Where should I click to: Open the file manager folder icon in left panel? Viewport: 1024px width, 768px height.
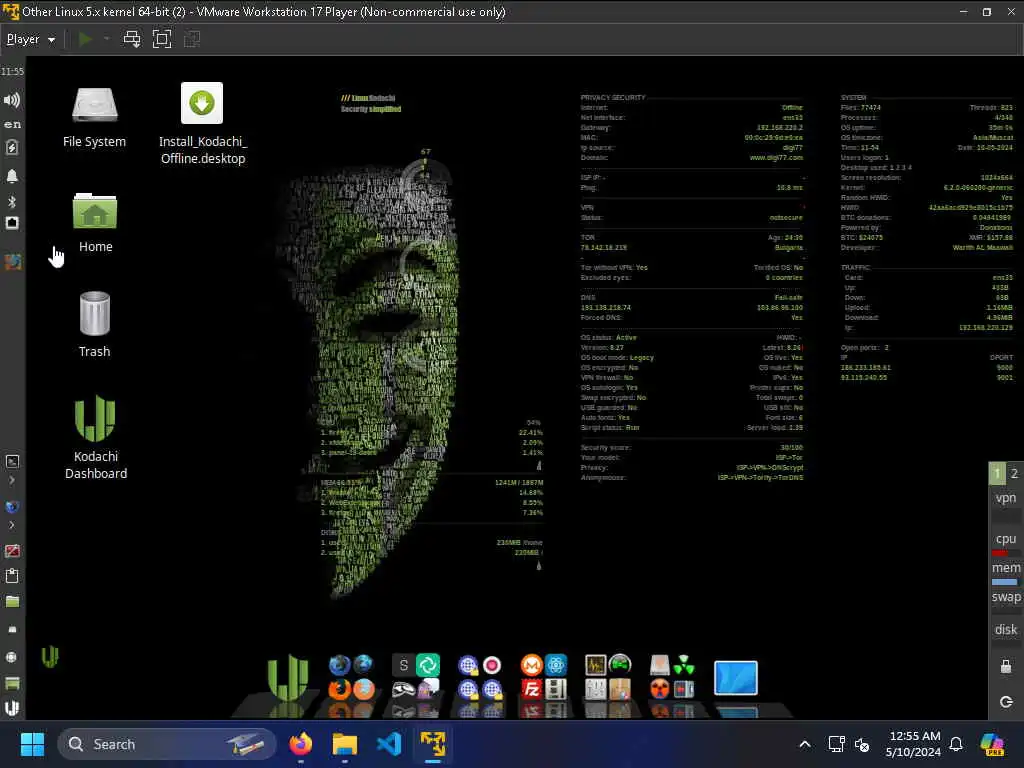coord(12,601)
